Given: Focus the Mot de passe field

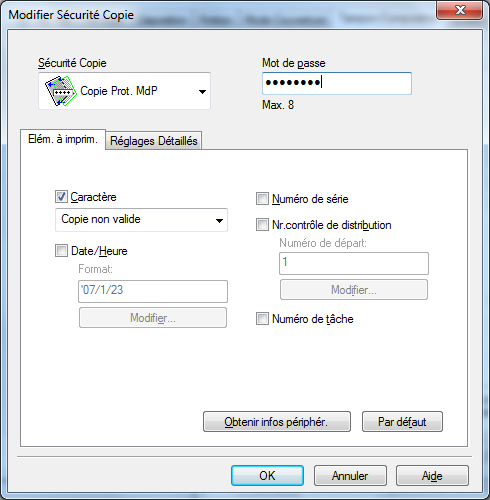Looking at the screenshot, I should 337,83.
